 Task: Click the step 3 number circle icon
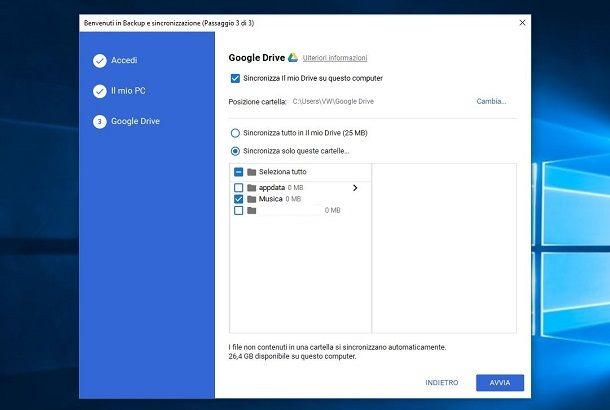100,121
